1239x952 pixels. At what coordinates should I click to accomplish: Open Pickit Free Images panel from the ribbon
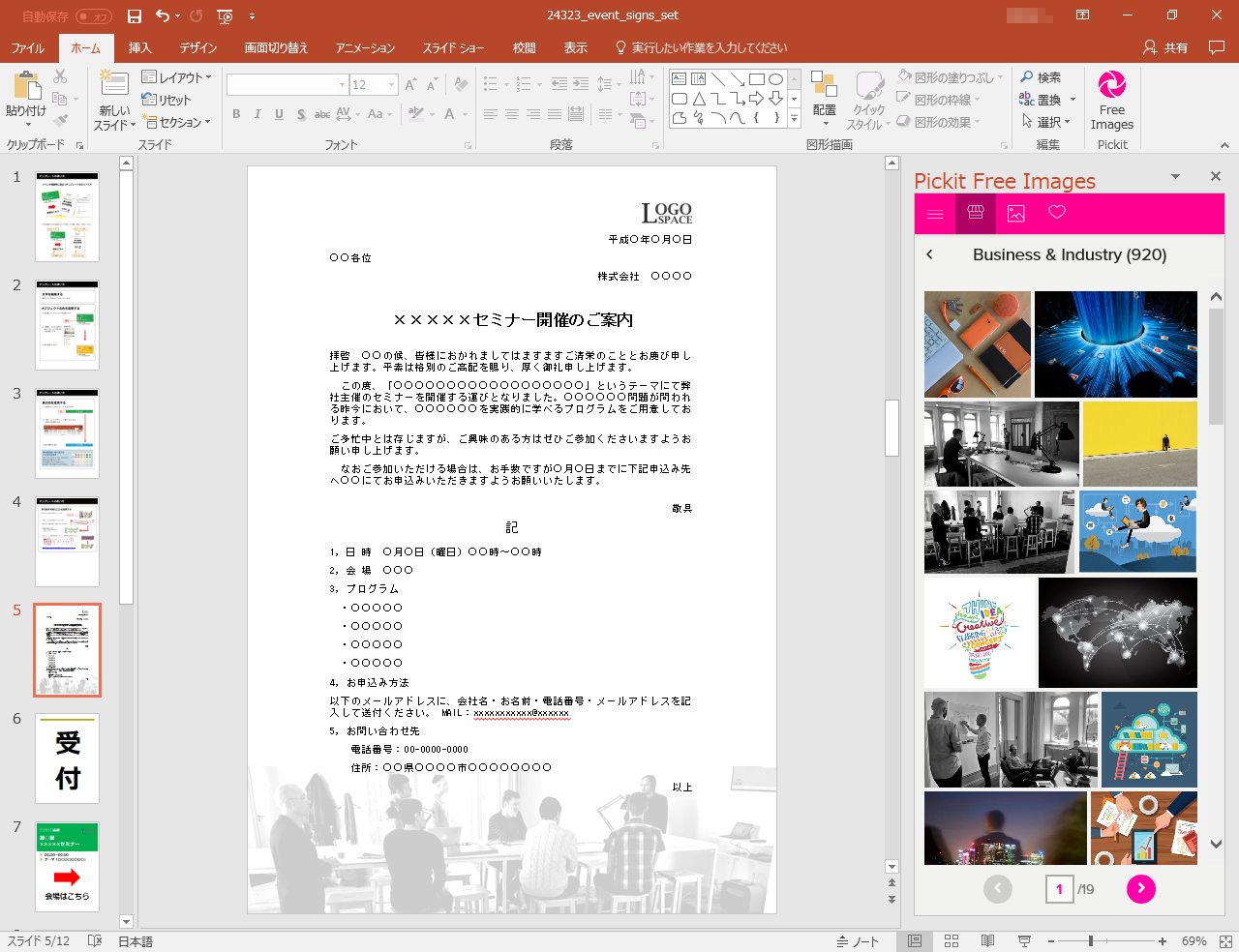(x=1111, y=99)
